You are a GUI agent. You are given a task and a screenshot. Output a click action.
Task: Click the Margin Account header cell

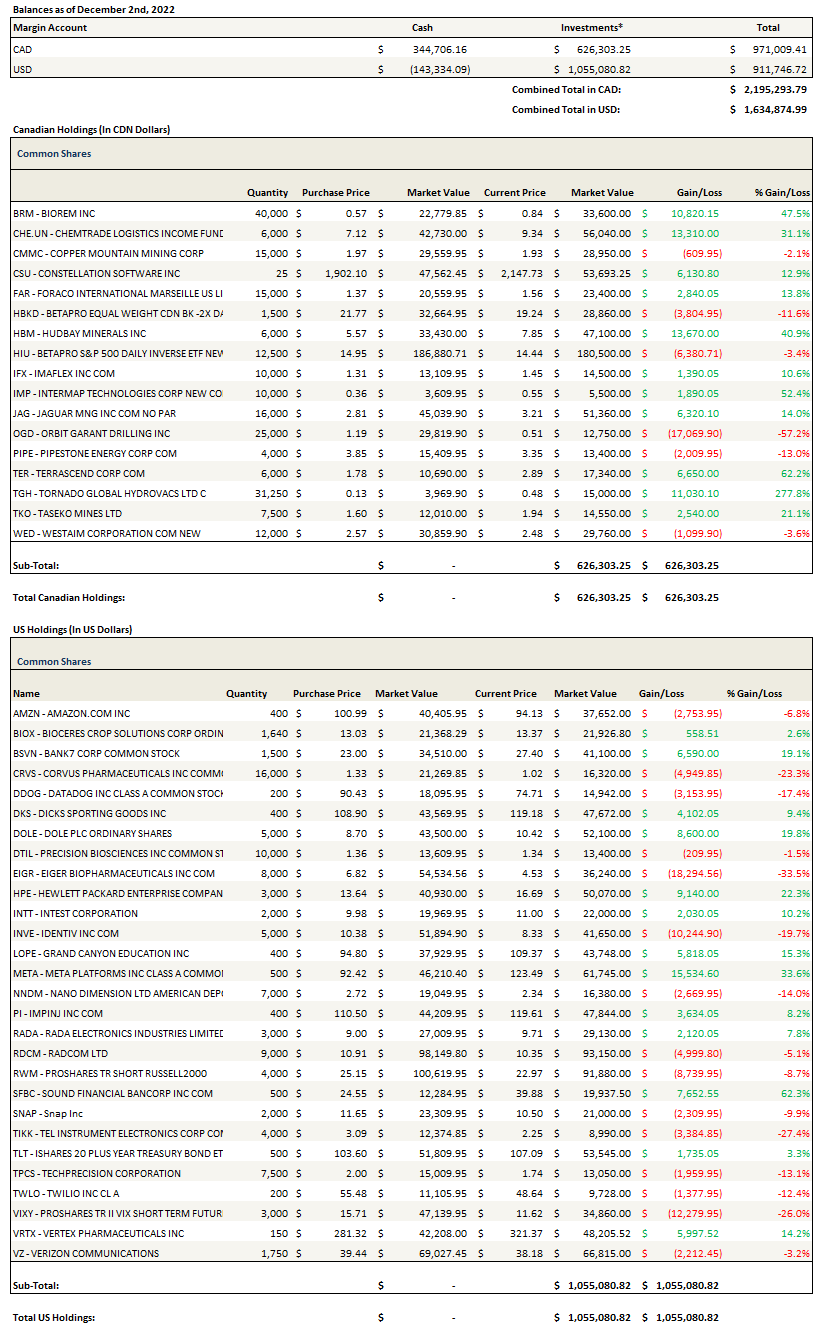[x=50, y=28]
